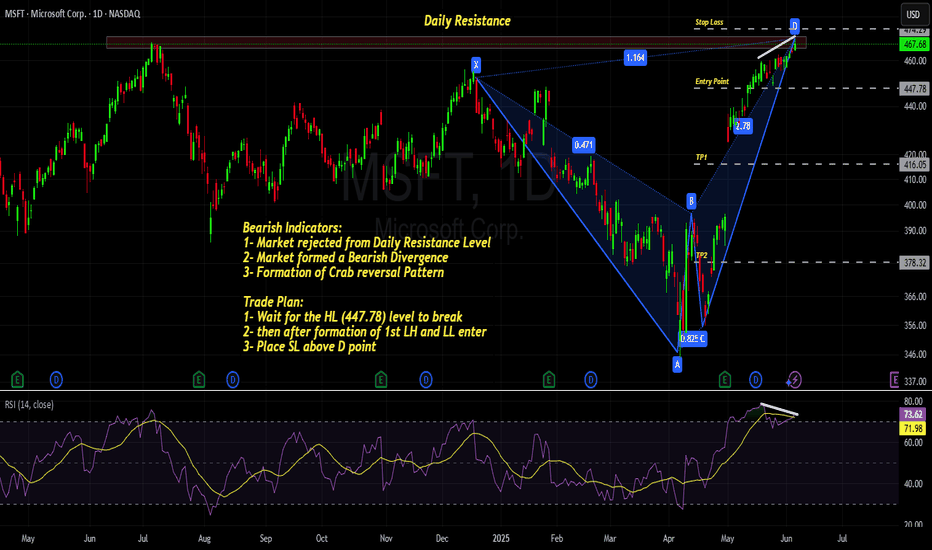Click the 1.164 ratio label
932x550 pixels.
635,58
